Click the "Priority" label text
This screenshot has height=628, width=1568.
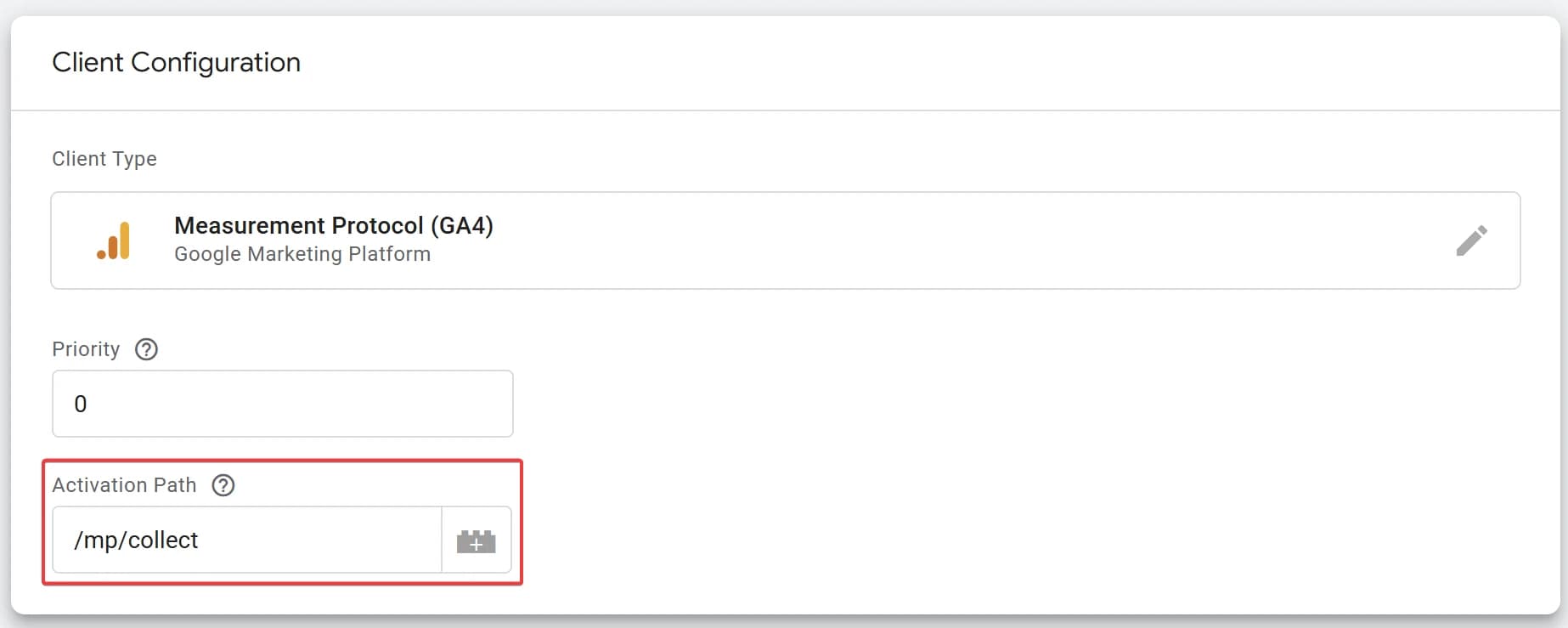[x=86, y=349]
